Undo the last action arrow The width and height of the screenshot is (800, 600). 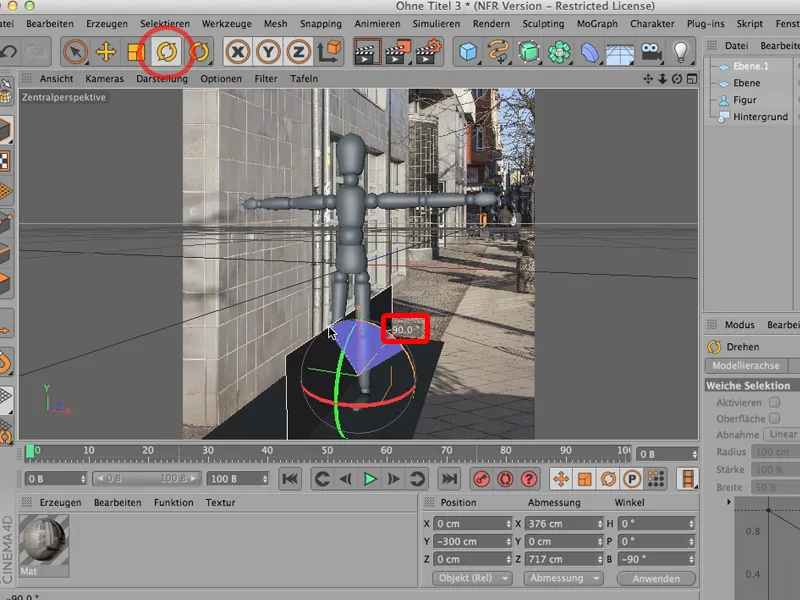[9, 52]
